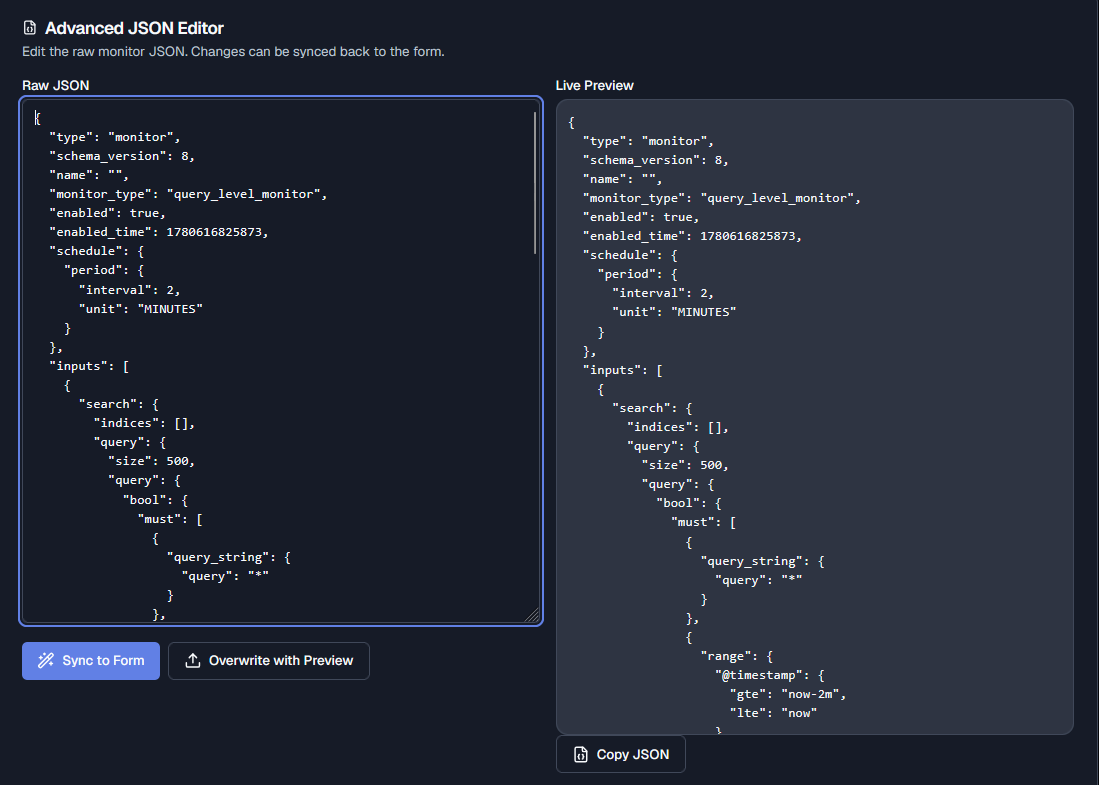Click "interval": 2 line in Raw JSON
The width and height of the screenshot is (1099, 785).
[129, 289]
